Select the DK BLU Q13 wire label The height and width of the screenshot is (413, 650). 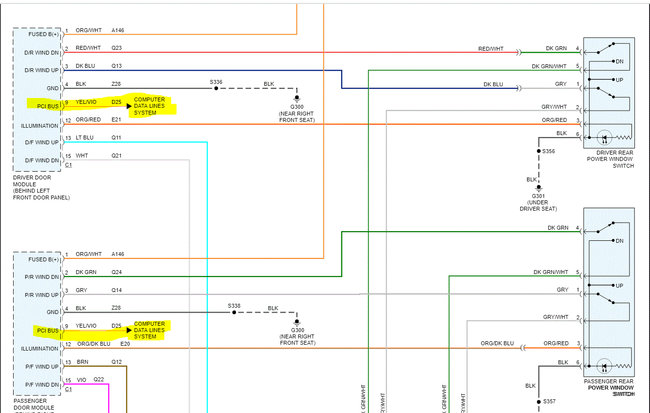99,66
